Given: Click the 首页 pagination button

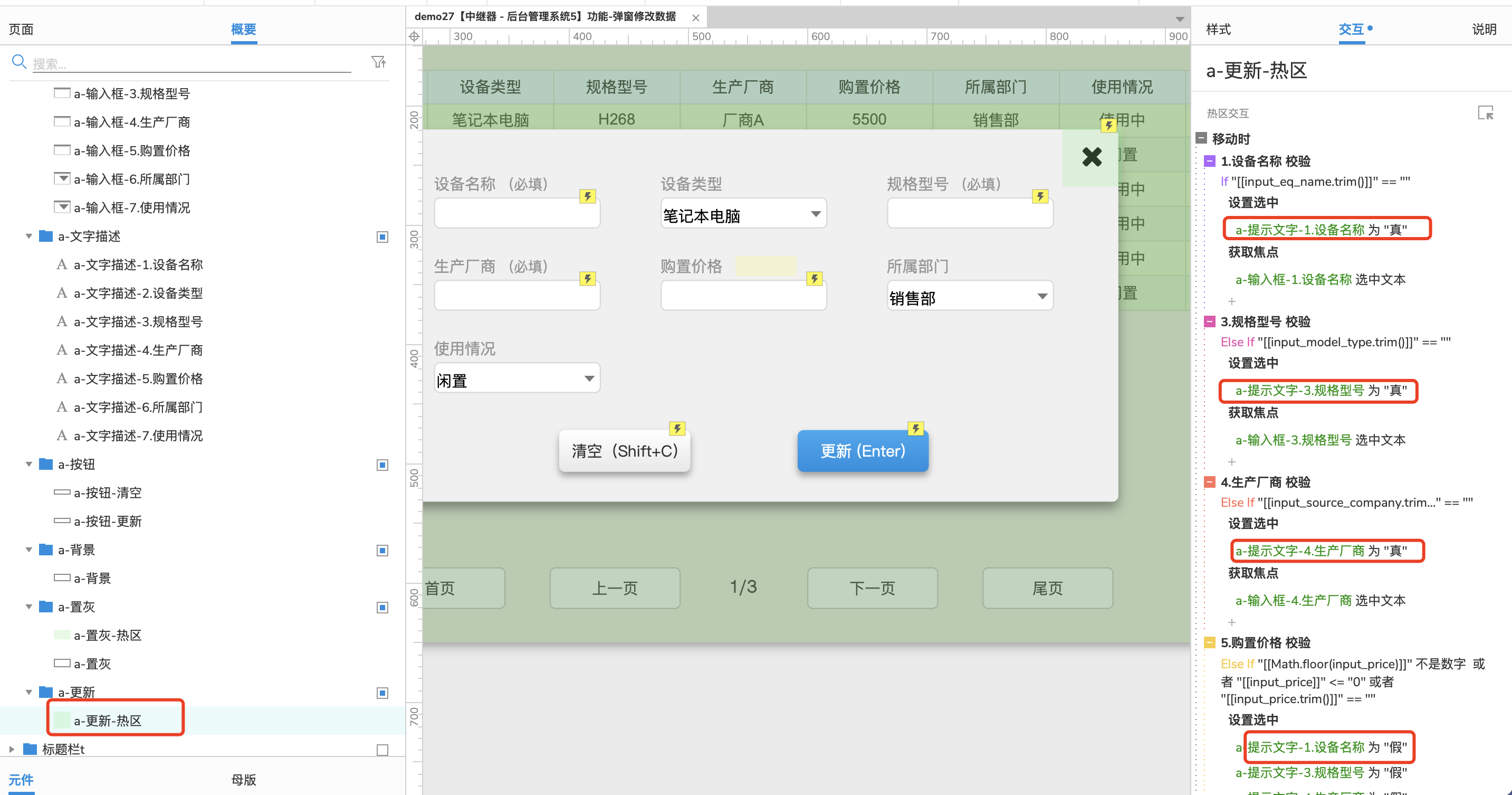Looking at the screenshot, I should click(x=463, y=588).
